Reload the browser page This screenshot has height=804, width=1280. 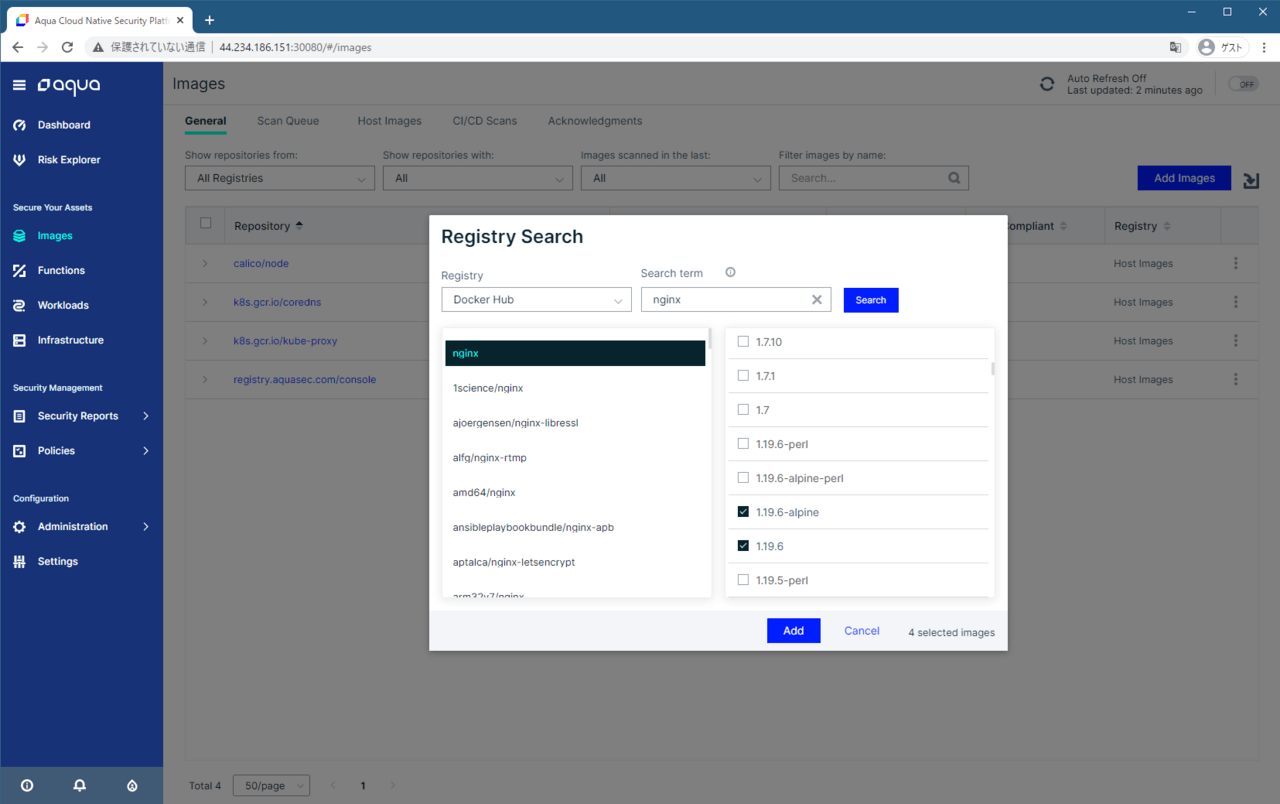pos(67,47)
